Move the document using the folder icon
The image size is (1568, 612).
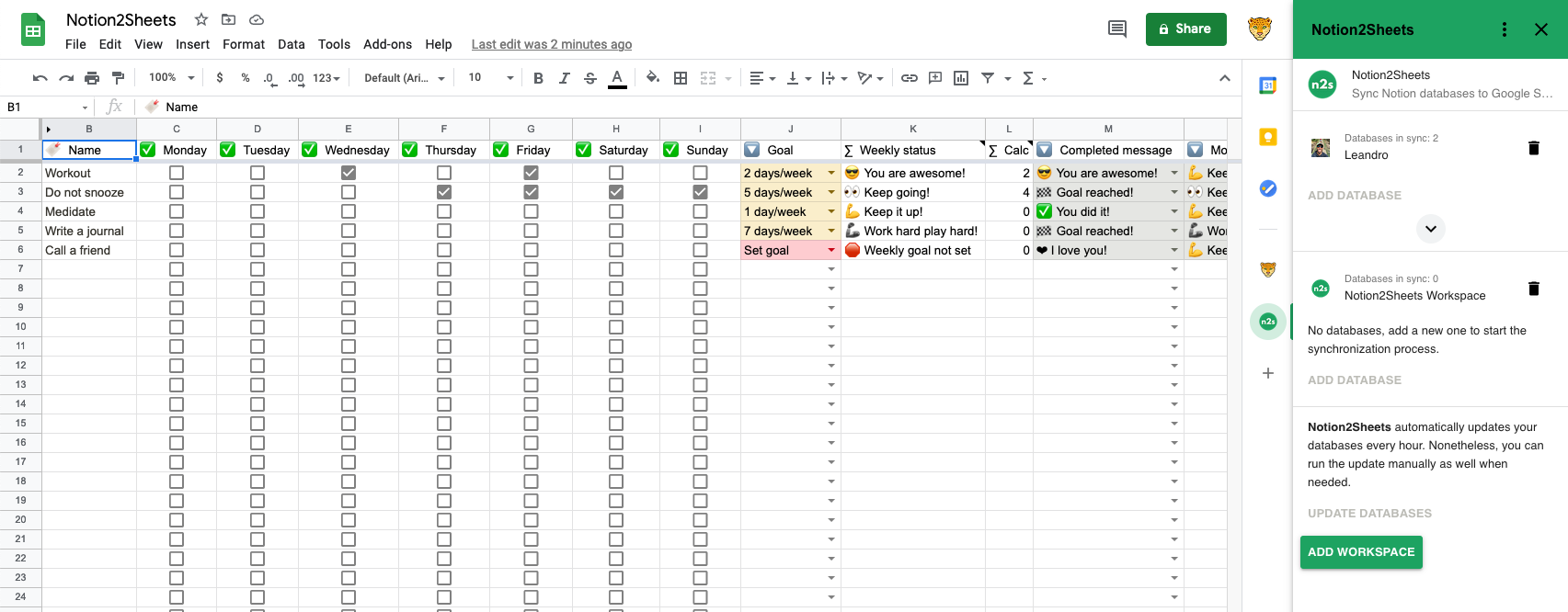pos(229,19)
